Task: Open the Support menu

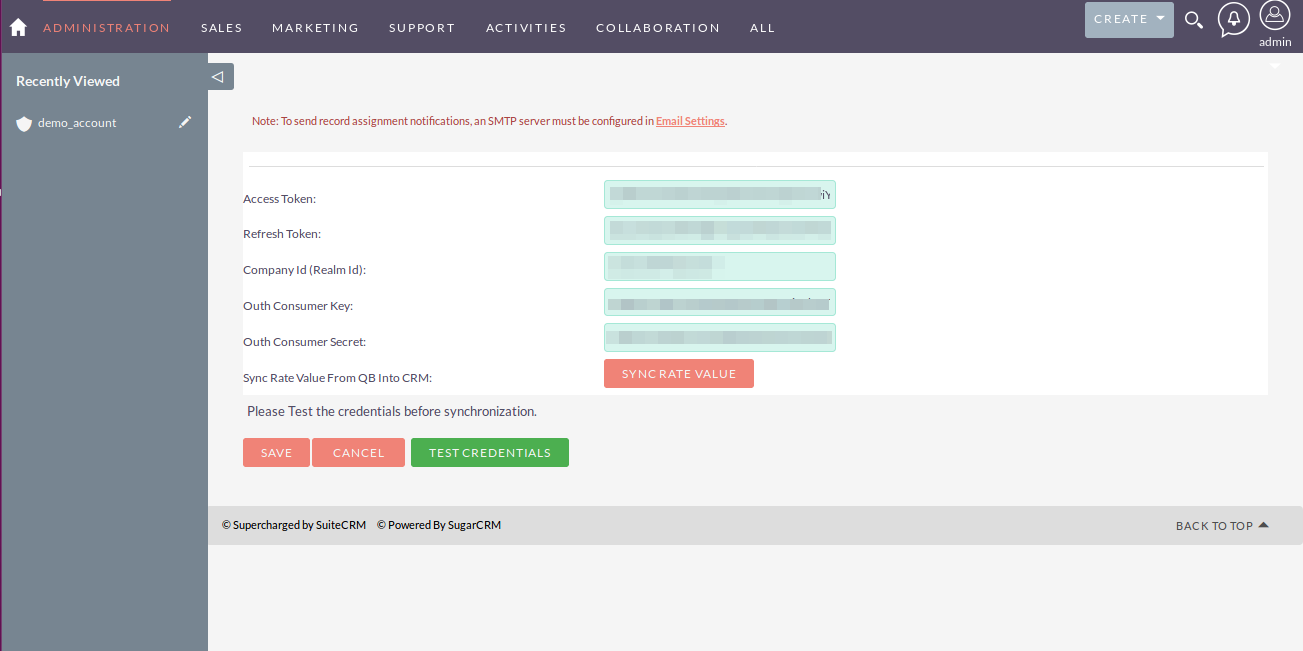Action: pos(422,28)
